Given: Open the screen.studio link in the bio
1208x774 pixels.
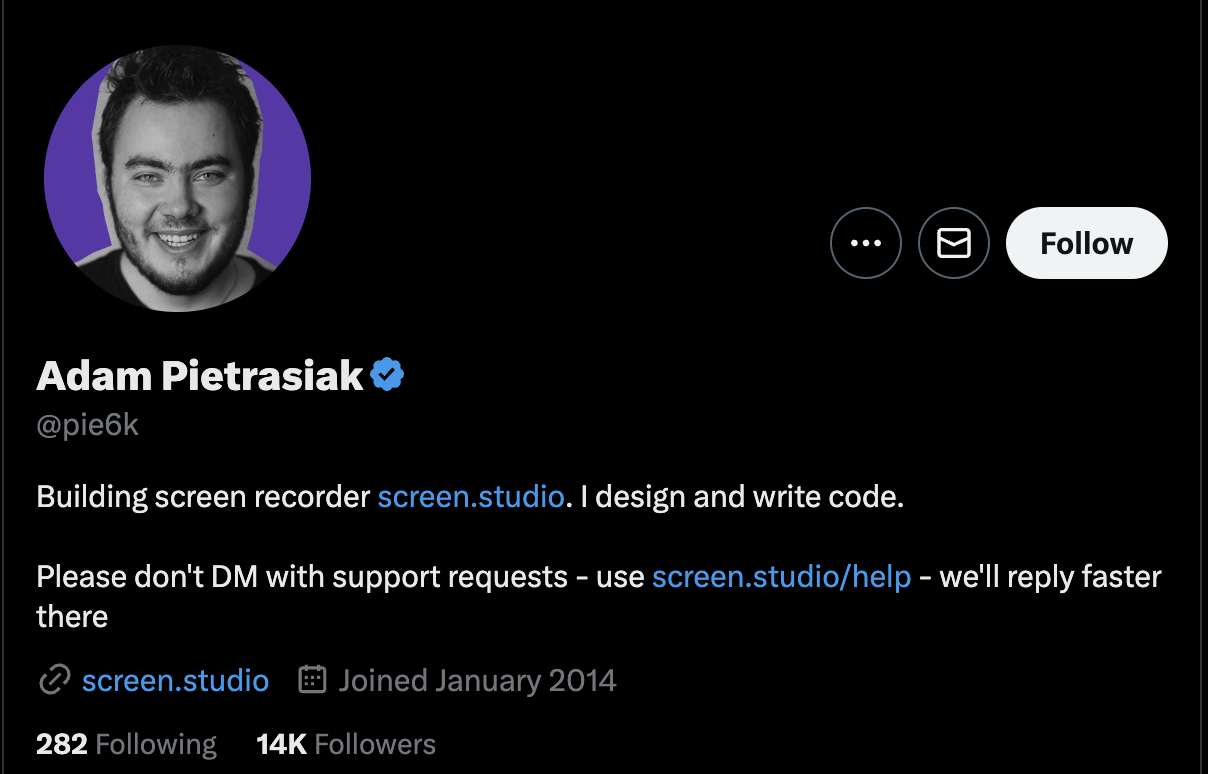Looking at the screenshot, I should pos(470,496).
